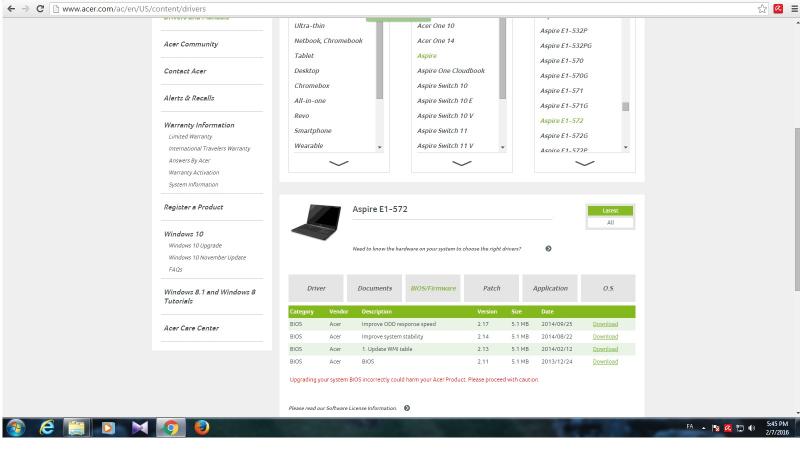Expand the product category list with chevron

coord(339,163)
